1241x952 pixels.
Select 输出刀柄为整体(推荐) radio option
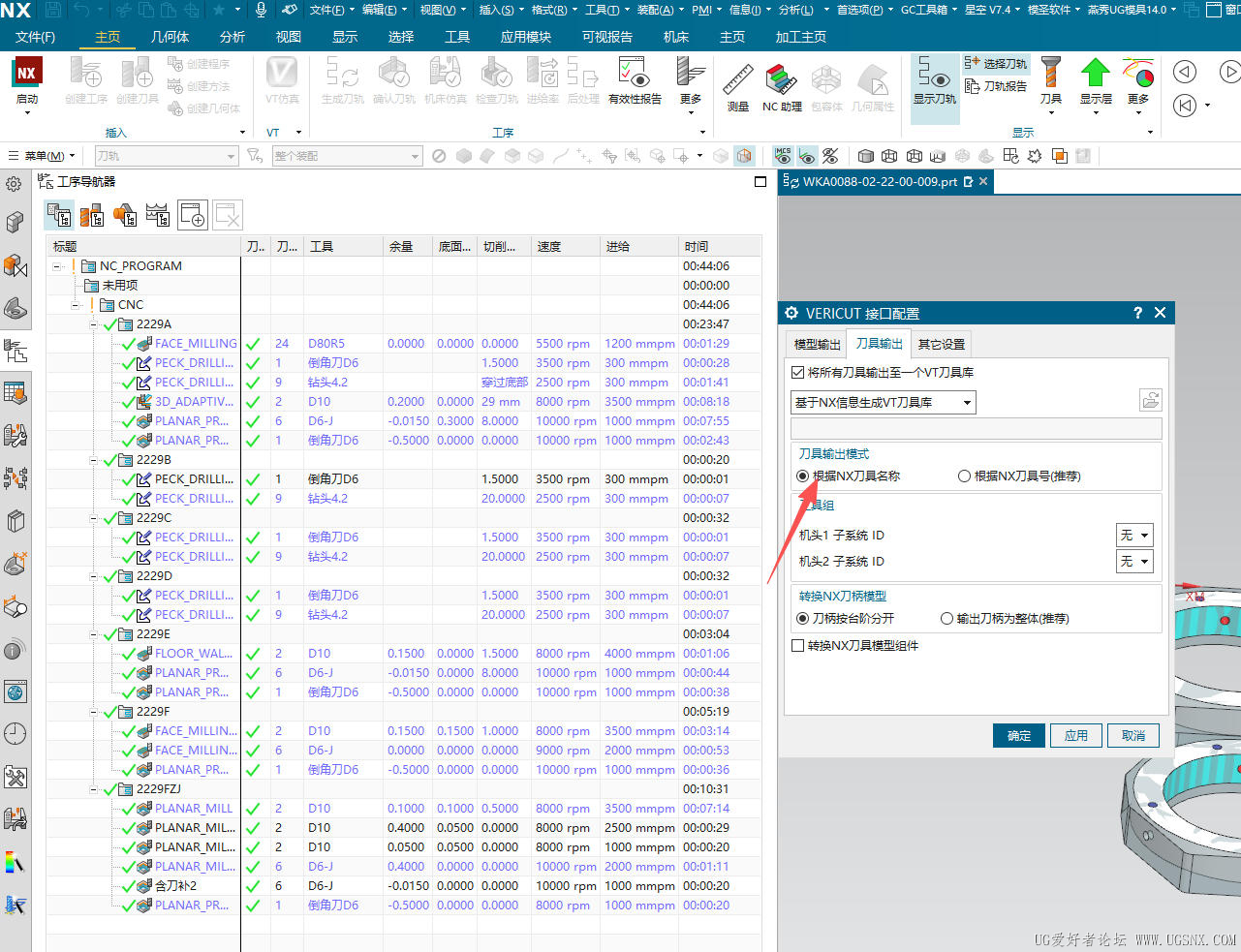946,619
